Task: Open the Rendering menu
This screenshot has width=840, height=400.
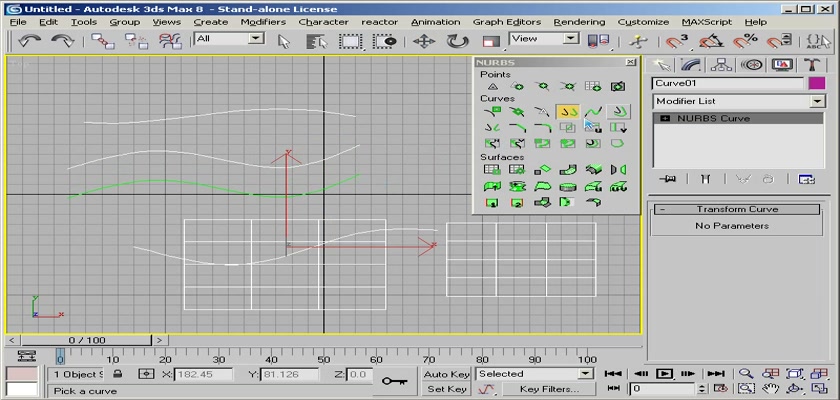Action: click(579, 22)
